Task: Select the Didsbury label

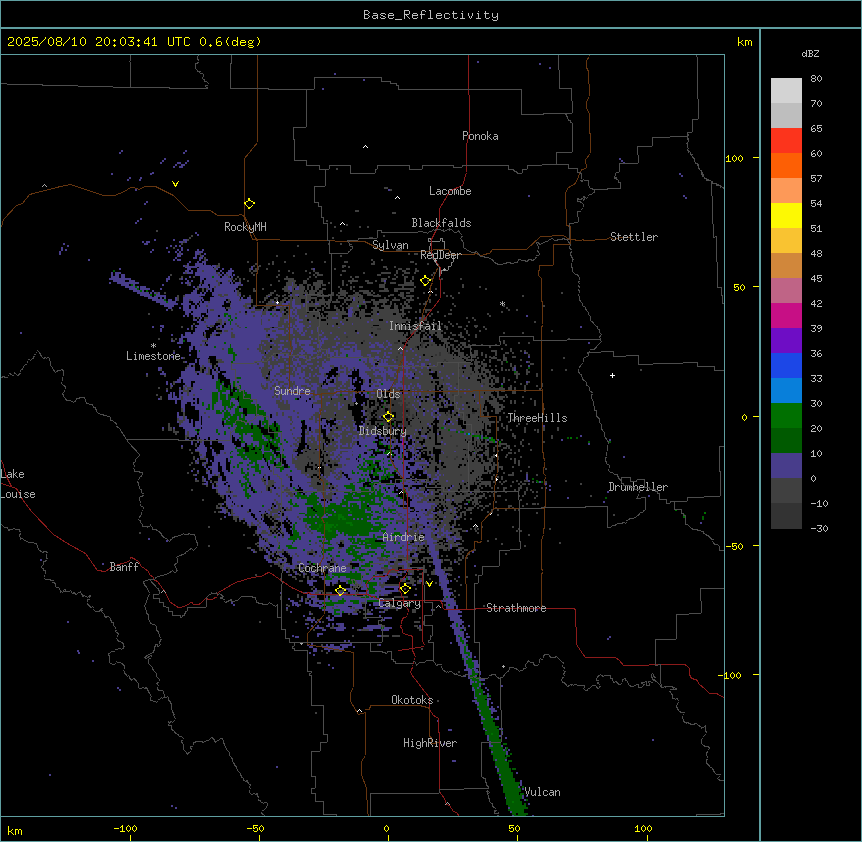Action: point(383,431)
